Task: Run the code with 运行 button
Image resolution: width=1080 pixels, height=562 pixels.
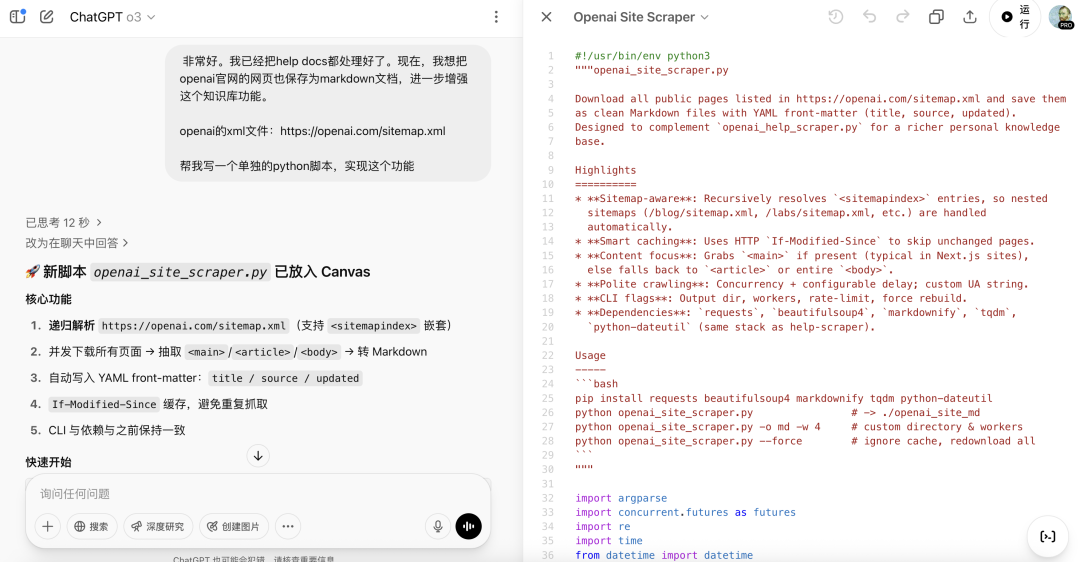Action: [1015, 17]
